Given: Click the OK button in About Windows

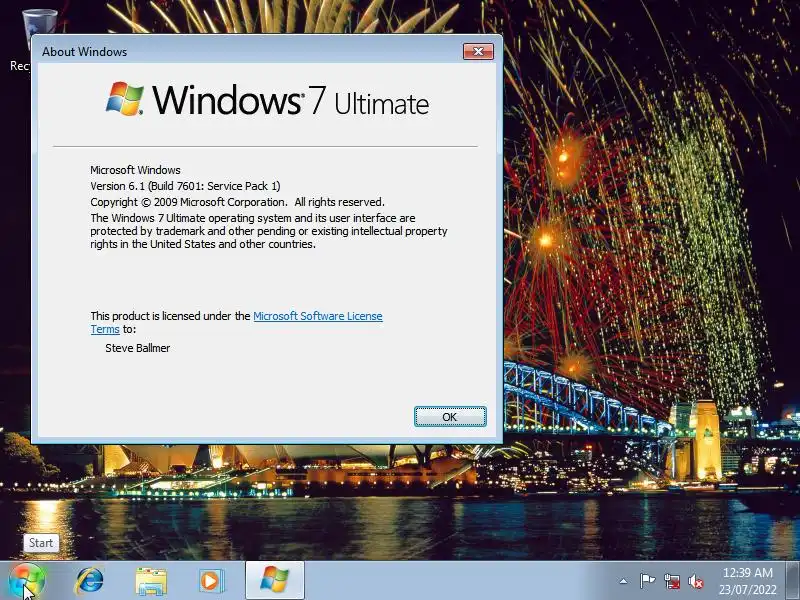Looking at the screenshot, I should 450,417.
